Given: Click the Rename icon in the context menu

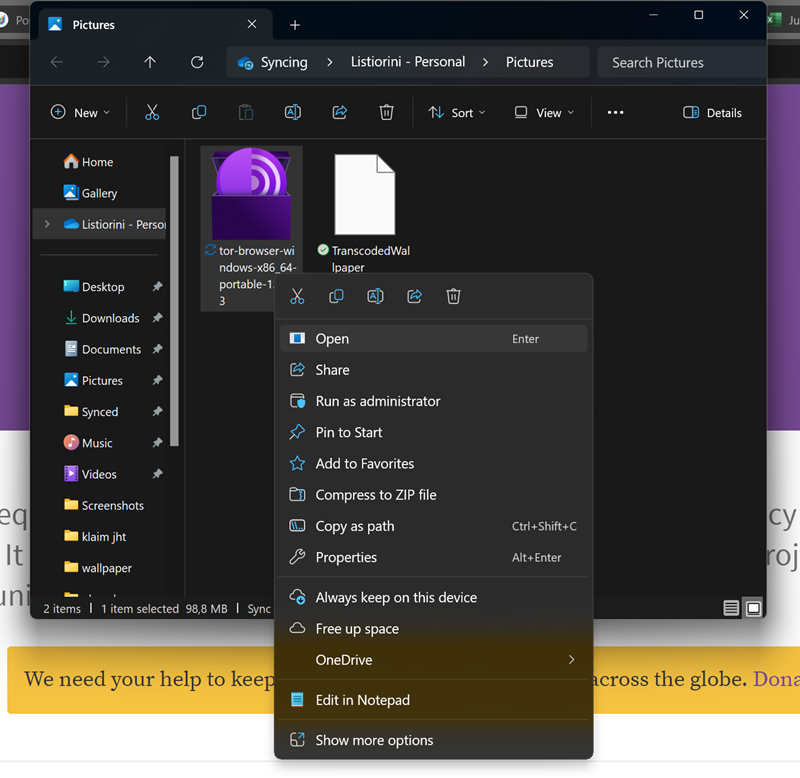Looking at the screenshot, I should click(x=375, y=296).
